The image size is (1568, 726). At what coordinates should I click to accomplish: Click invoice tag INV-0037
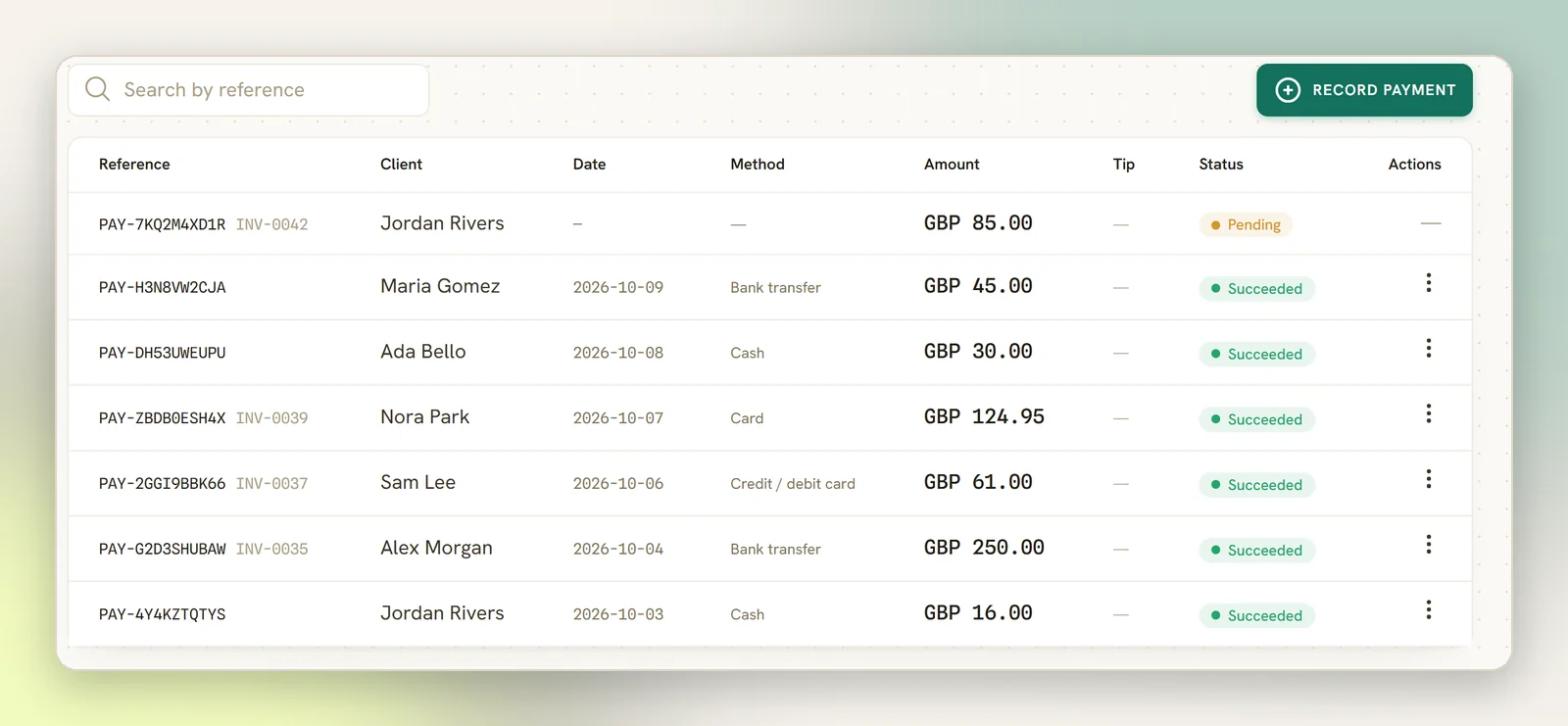[x=271, y=484]
